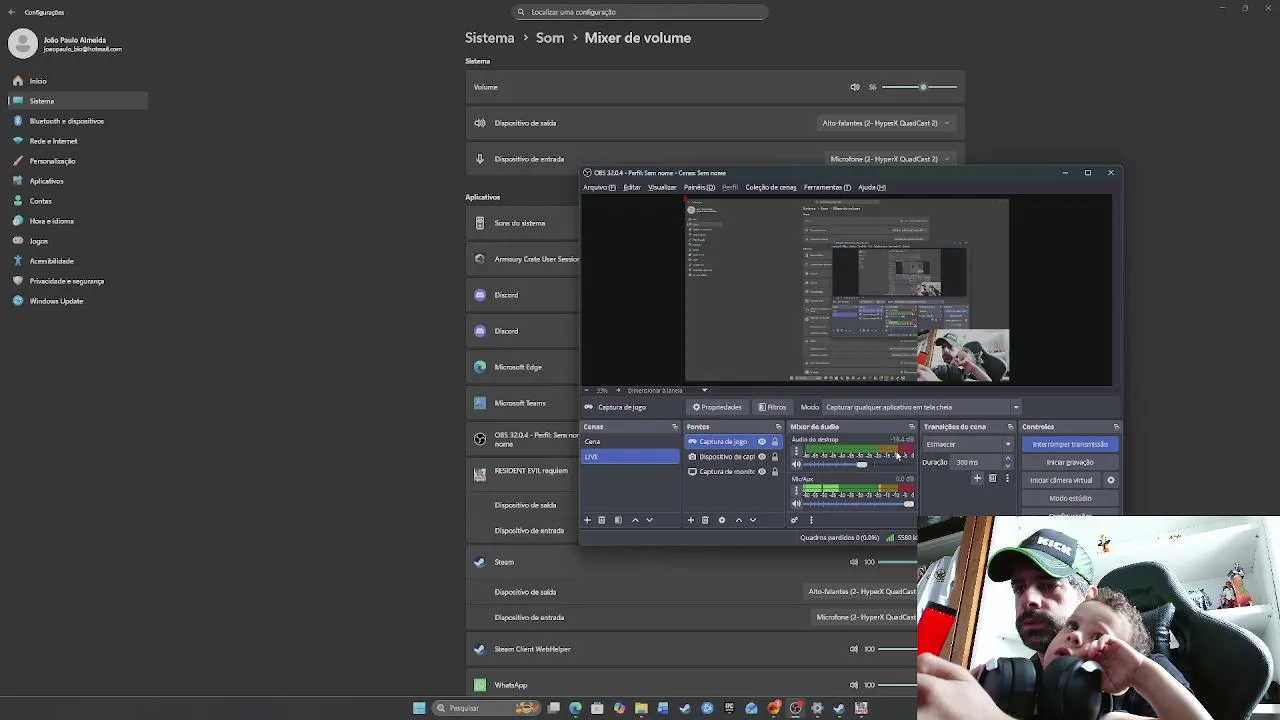Toggle visibility of Dispositivo de captura source
Viewport: 1280px width, 720px height.
coord(762,457)
